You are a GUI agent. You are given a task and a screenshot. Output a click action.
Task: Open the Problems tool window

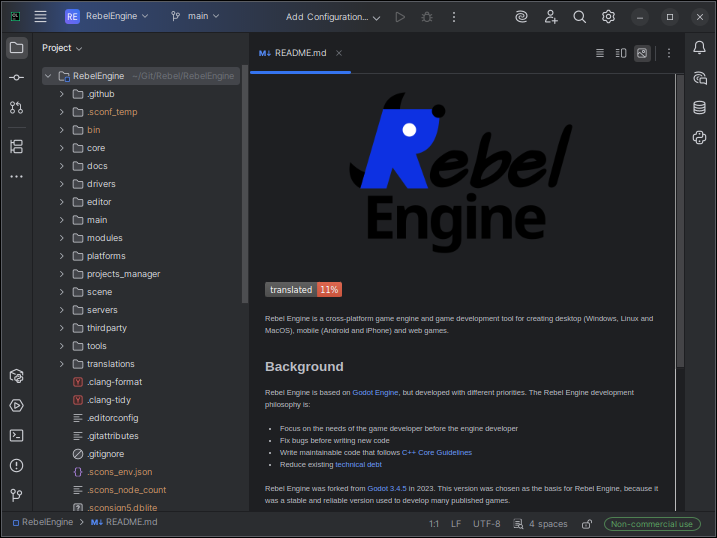pyautogui.click(x=16, y=465)
